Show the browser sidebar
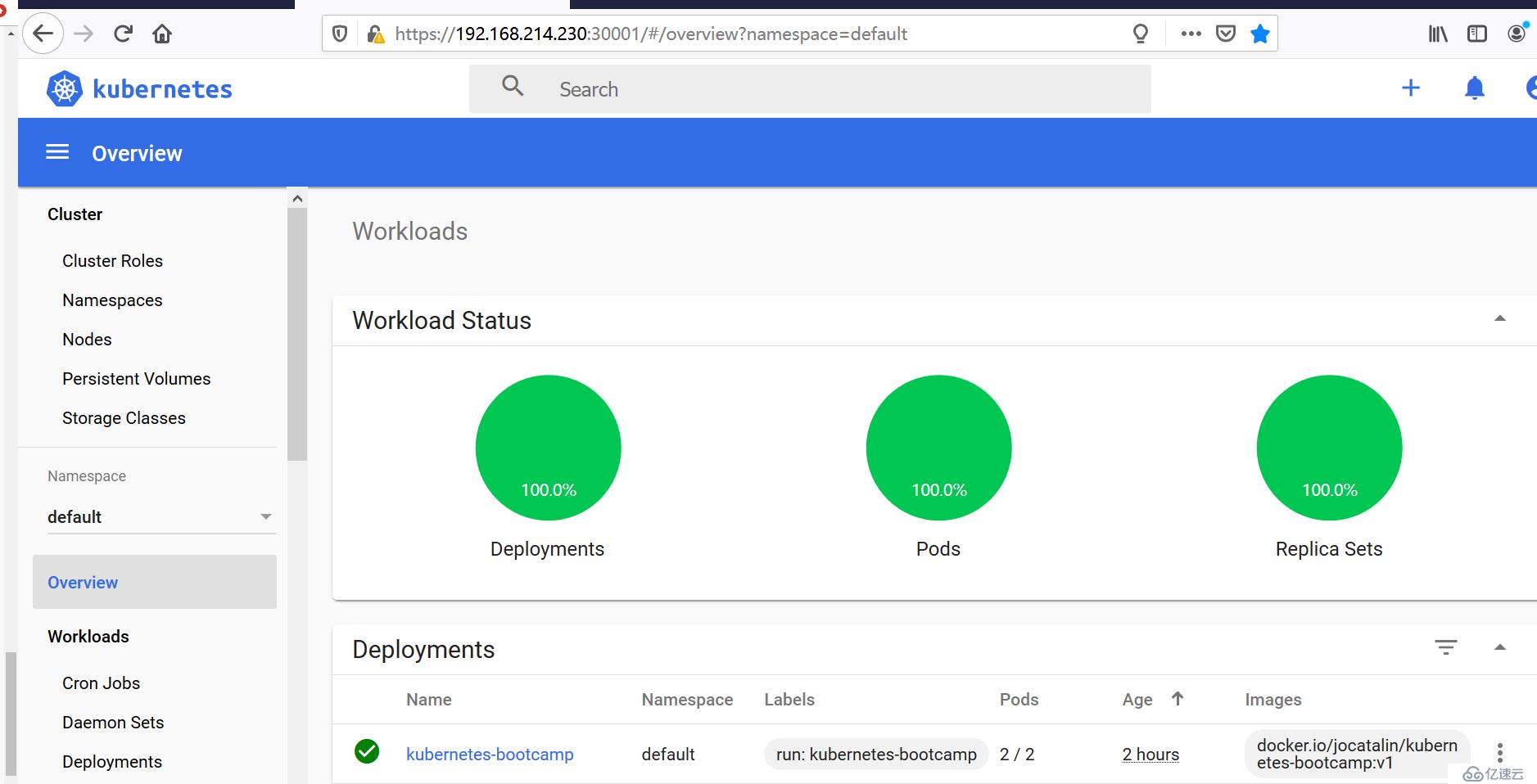The width and height of the screenshot is (1537, 784). click(1476, 34)
